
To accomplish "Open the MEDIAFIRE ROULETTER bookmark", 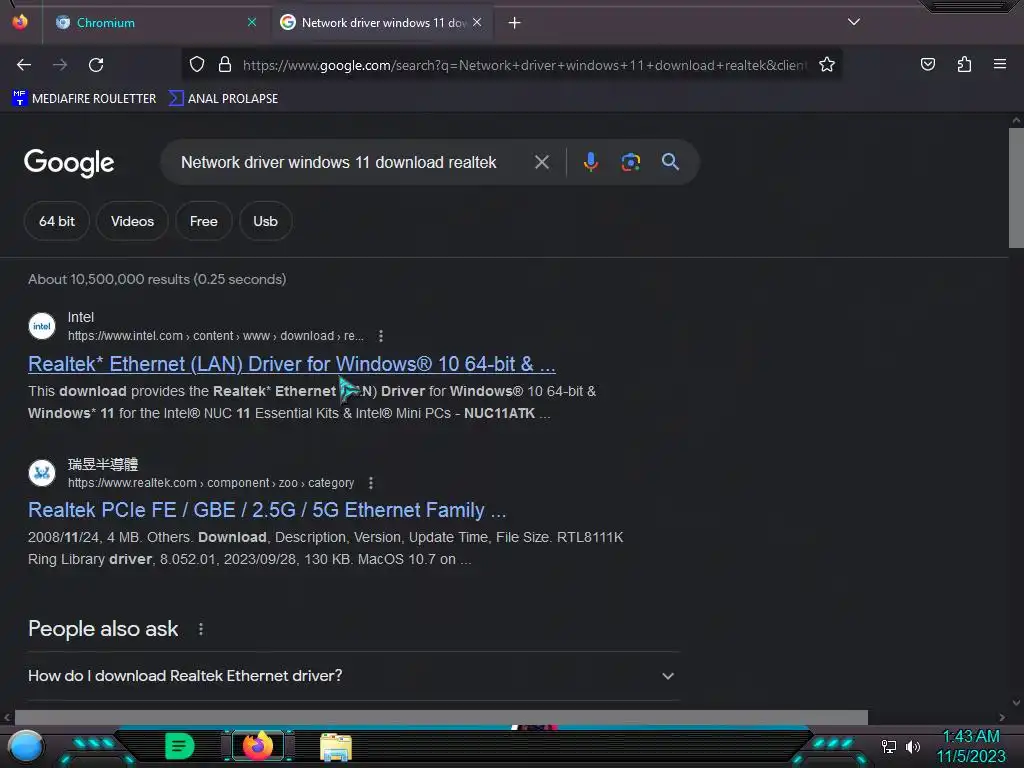I will [x=84, y=99].
